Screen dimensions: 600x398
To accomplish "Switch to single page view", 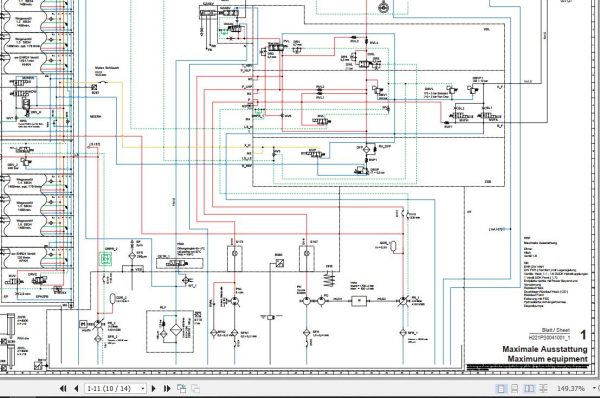I will click(x=501, y=388).
